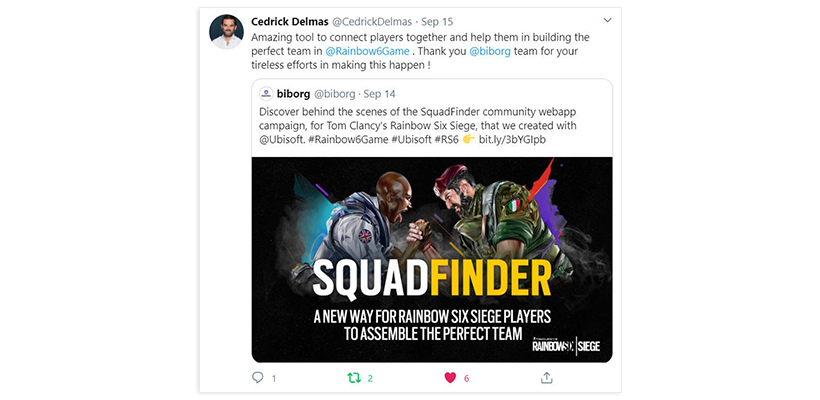Retweet using the green arrows icon

click(354, 378)
